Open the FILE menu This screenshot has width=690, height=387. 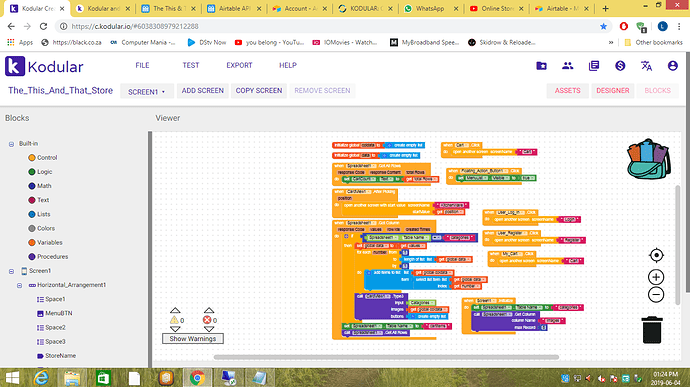[x=142, y=65]
